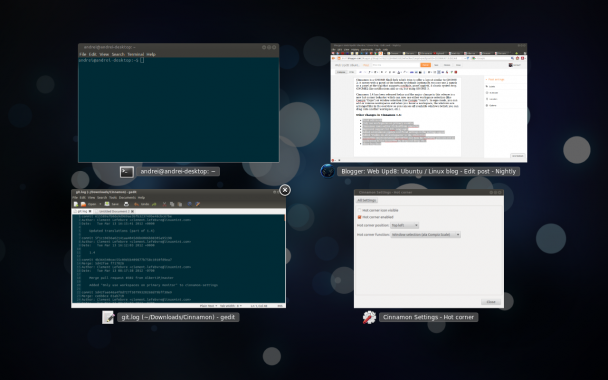The width and height of the screenshot is (608, 380).
Task: Click the Find icon in gedit toolbar
Action: (189, 204)
